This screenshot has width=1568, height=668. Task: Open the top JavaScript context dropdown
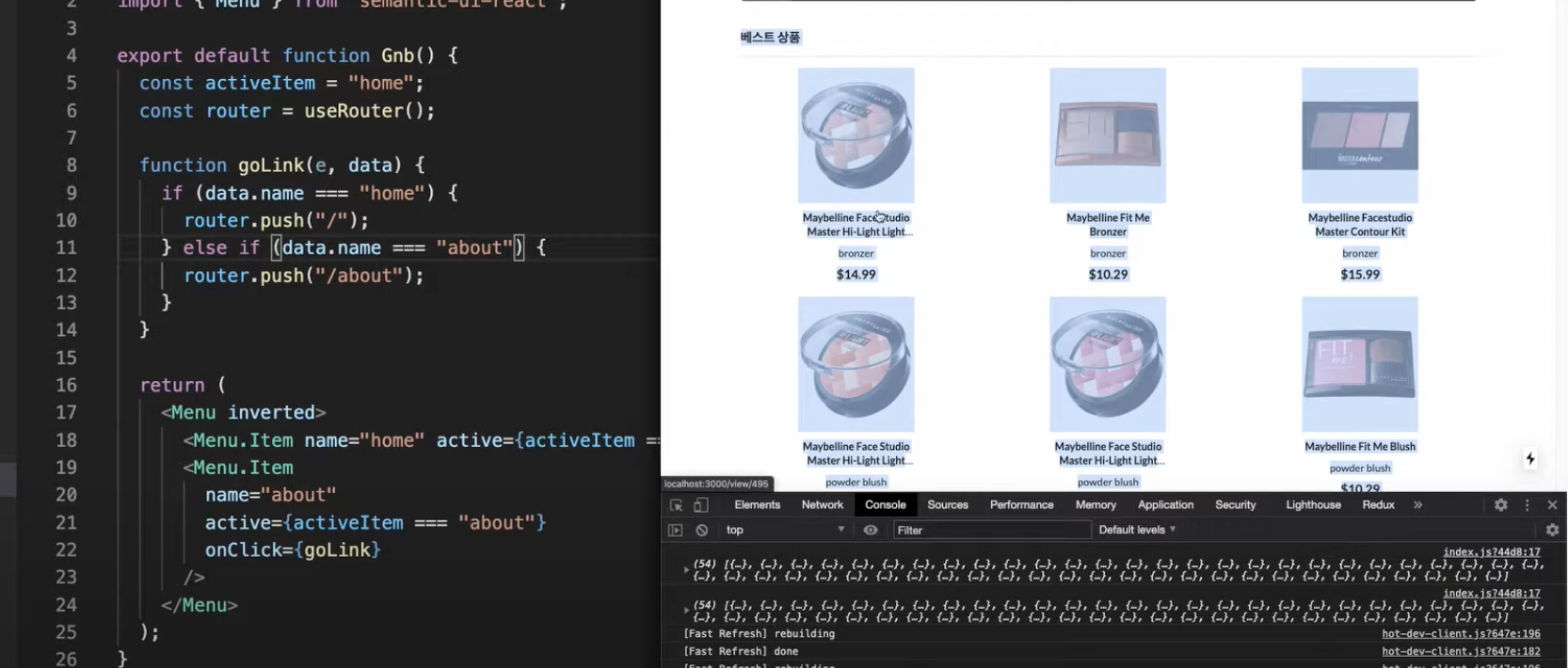785,531
